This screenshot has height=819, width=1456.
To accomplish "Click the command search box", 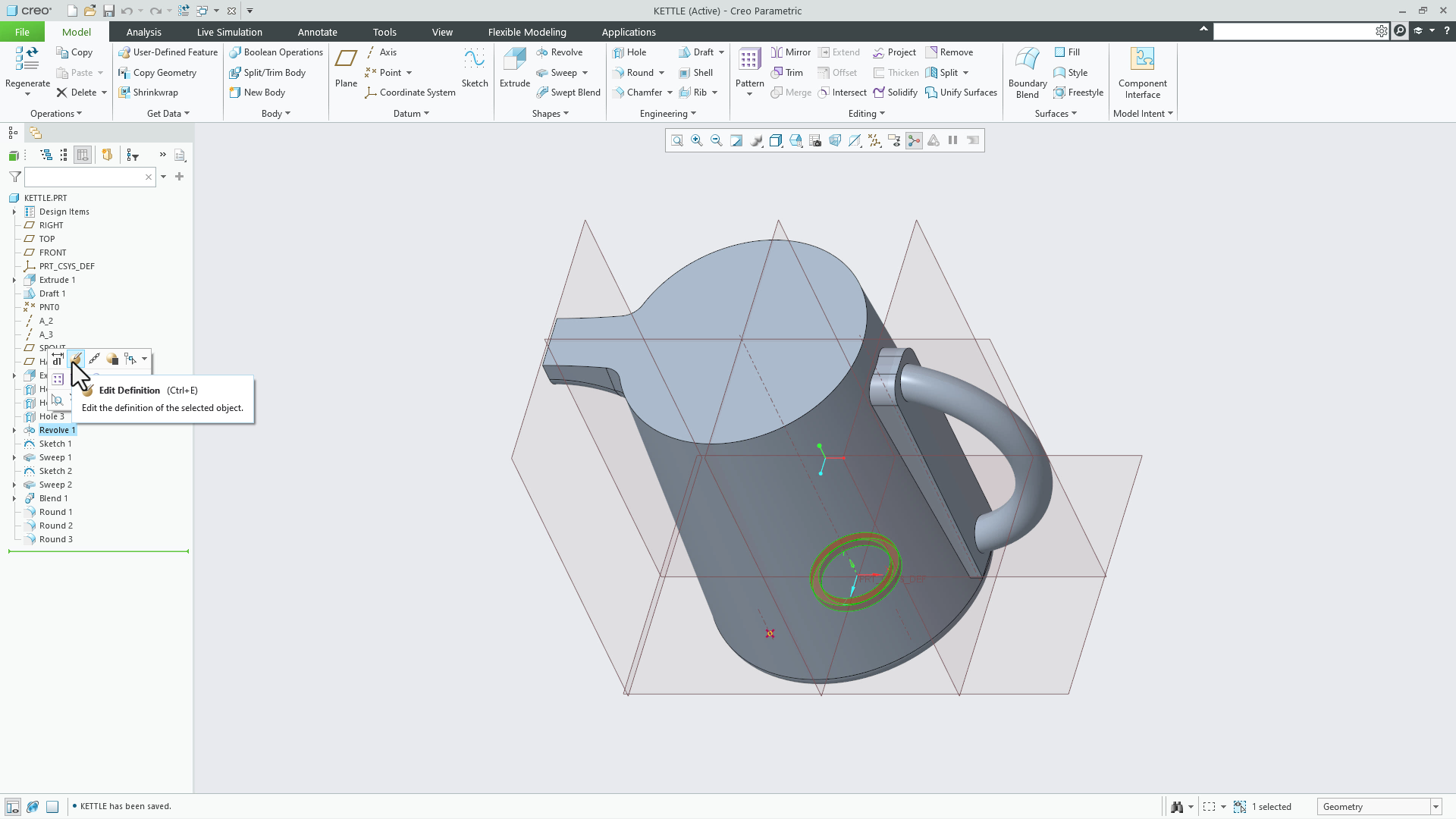I will (1294, 31).
